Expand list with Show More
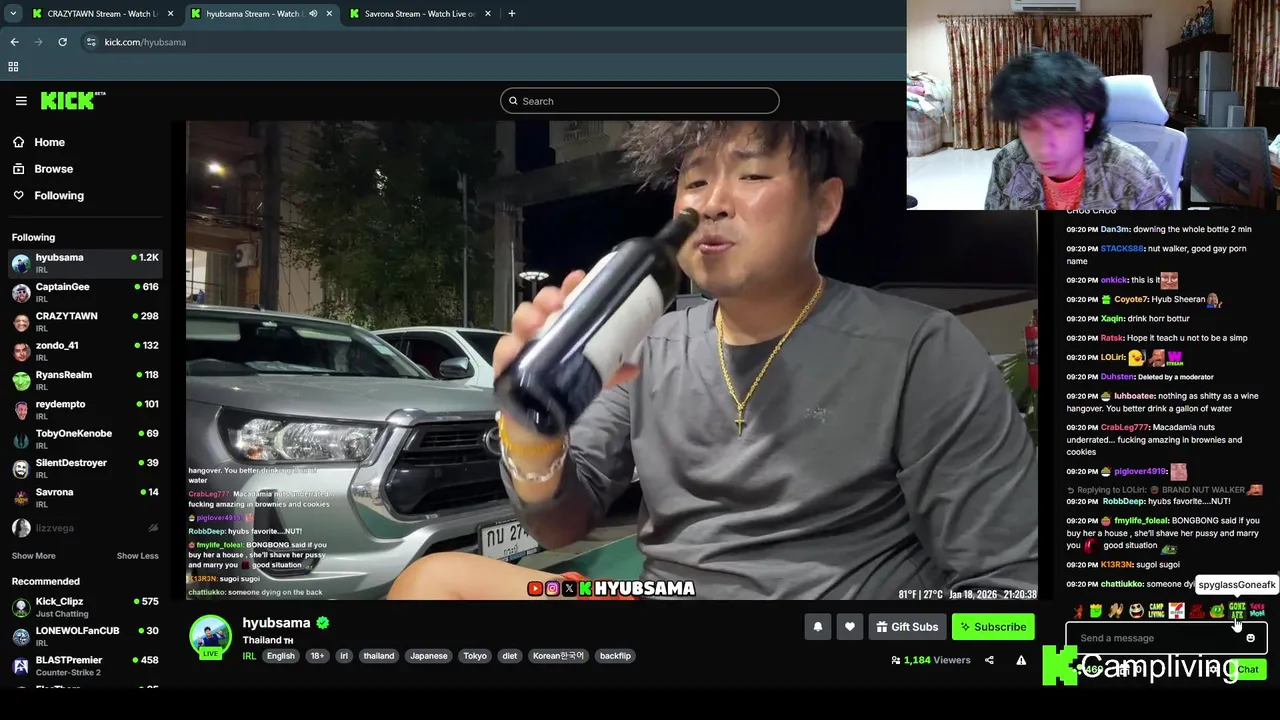1280x720 pixels. point(34,556)
